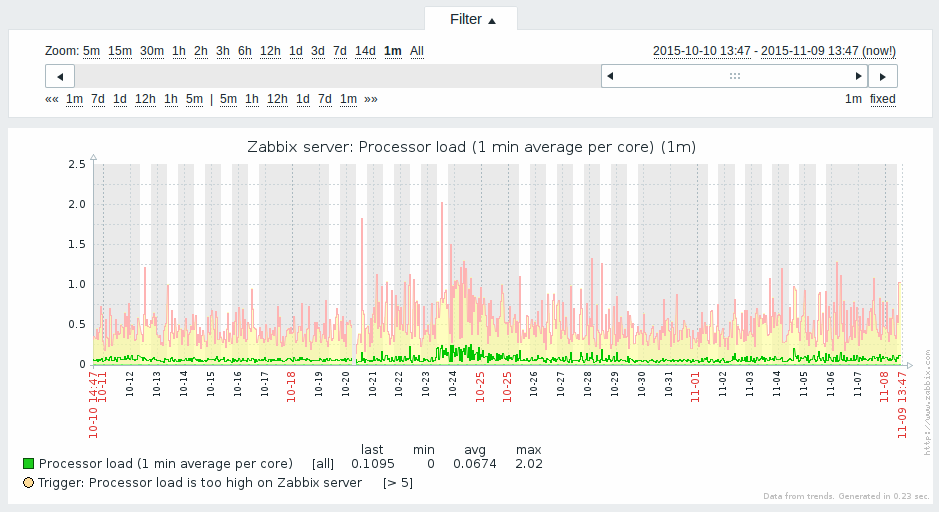Click the last value 0.1095
939x512 pixels.
(x=372, y=463)
